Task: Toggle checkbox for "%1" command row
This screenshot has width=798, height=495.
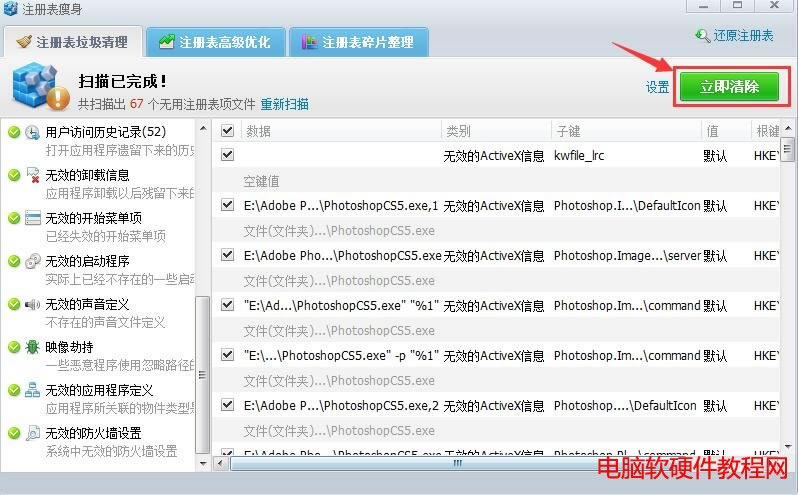Action: click(x=227, y=305)
